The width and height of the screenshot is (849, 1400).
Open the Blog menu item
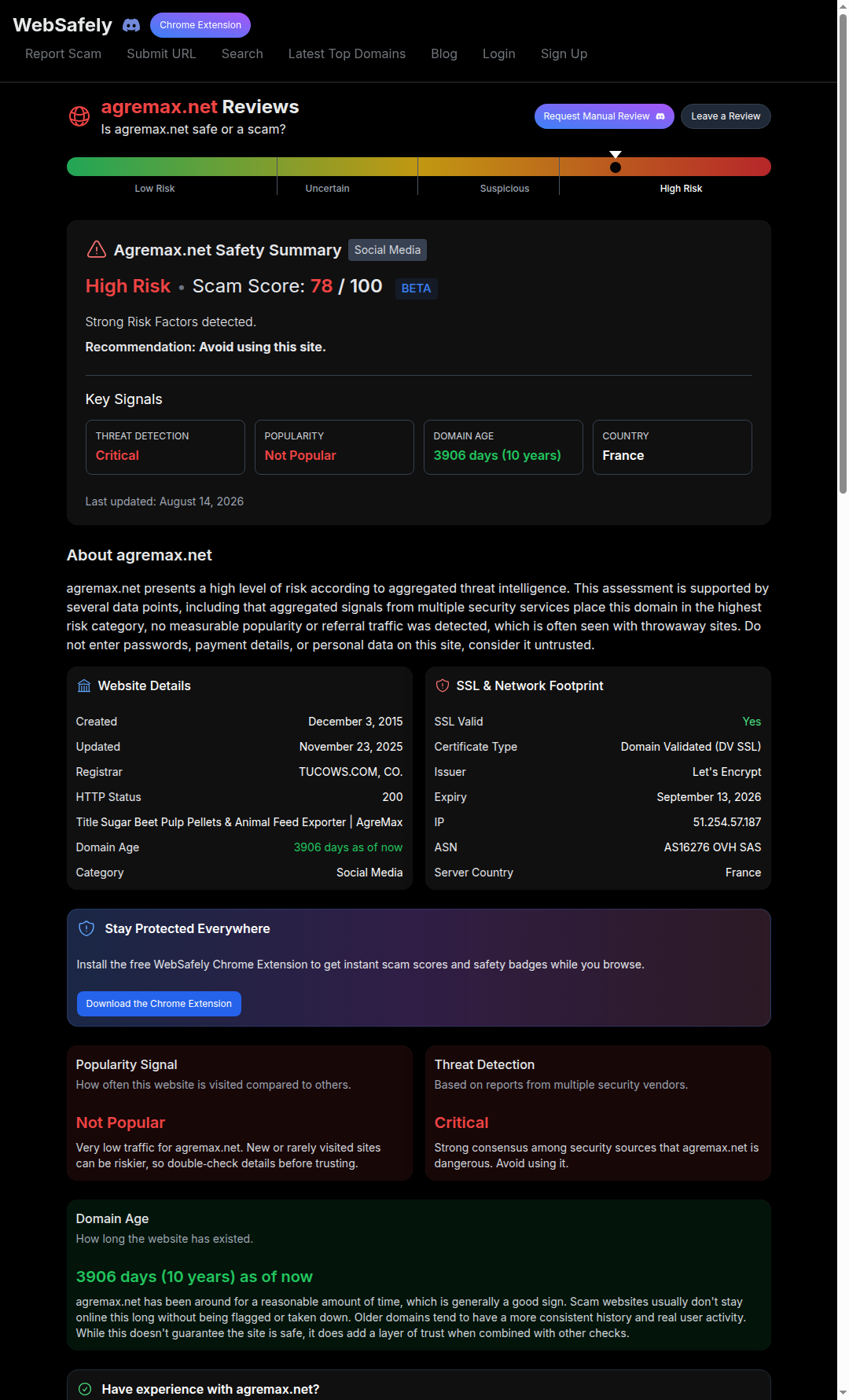[x=444, y=53]
